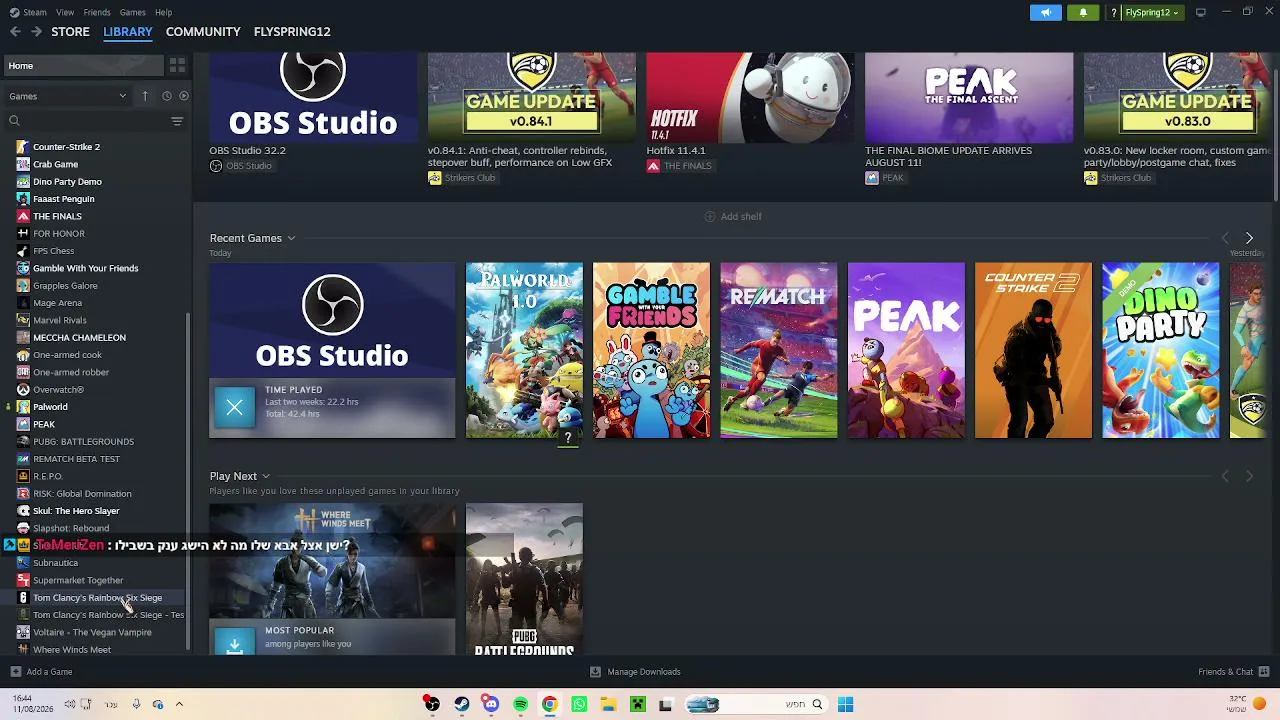Open Spotify from the Windows taskbar

(x=520, y=705)
